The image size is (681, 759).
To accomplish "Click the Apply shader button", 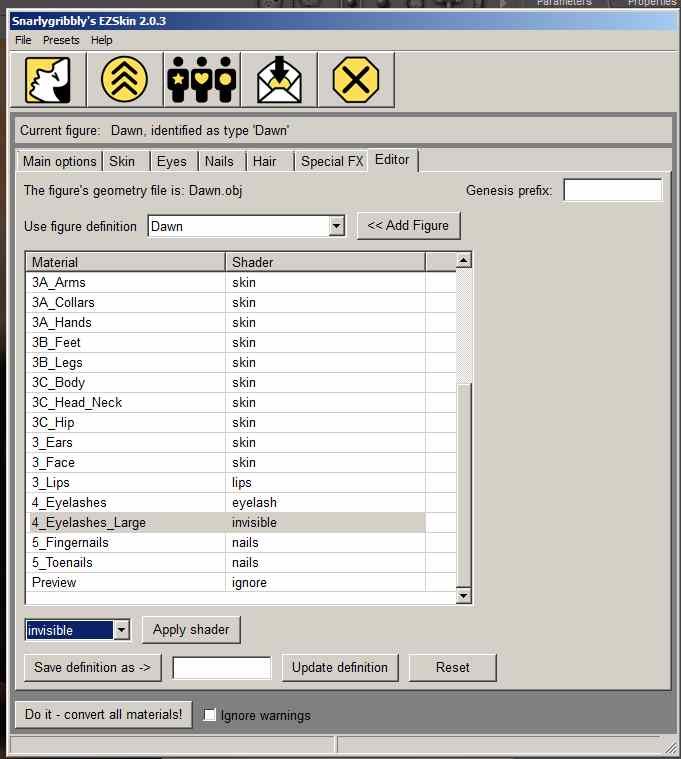I will (x=191, y=630).
